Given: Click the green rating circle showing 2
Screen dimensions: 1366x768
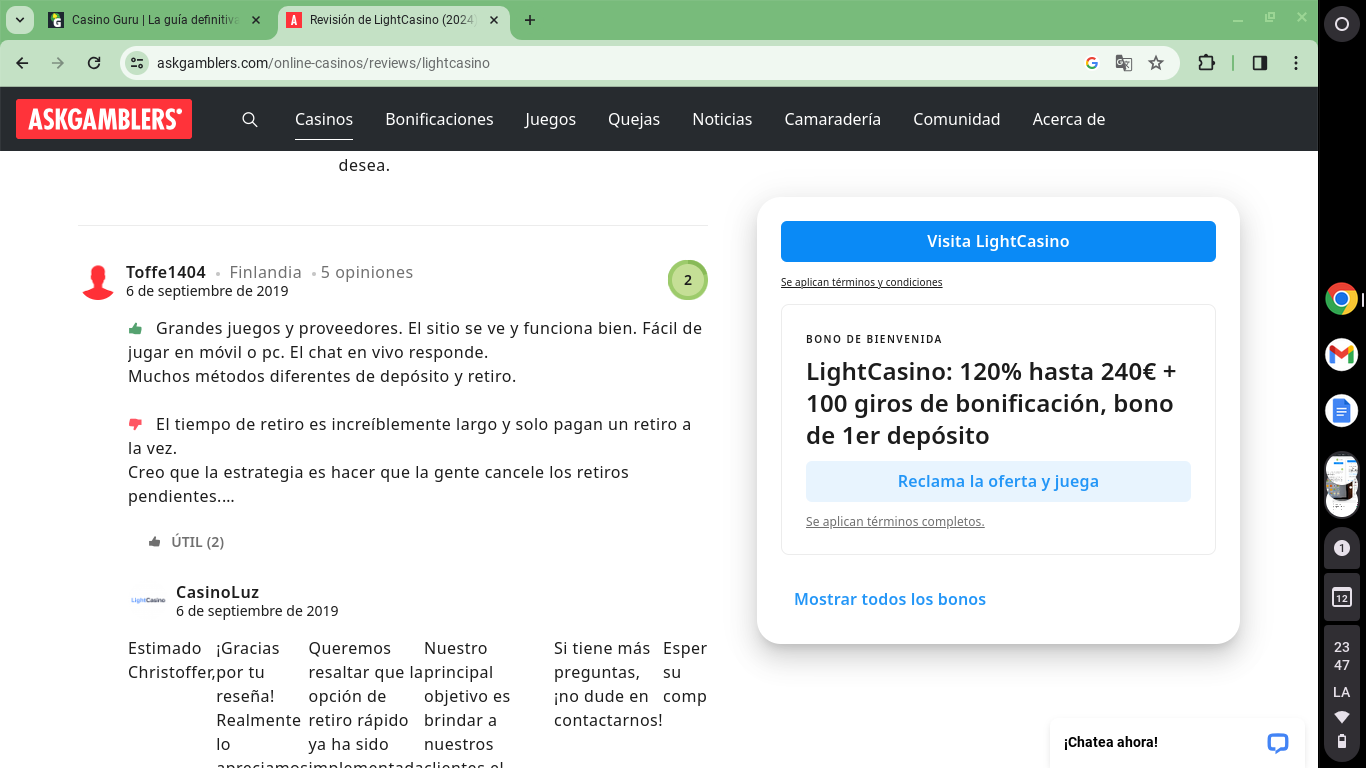Looking at the screenshot, I should (688, 280).
